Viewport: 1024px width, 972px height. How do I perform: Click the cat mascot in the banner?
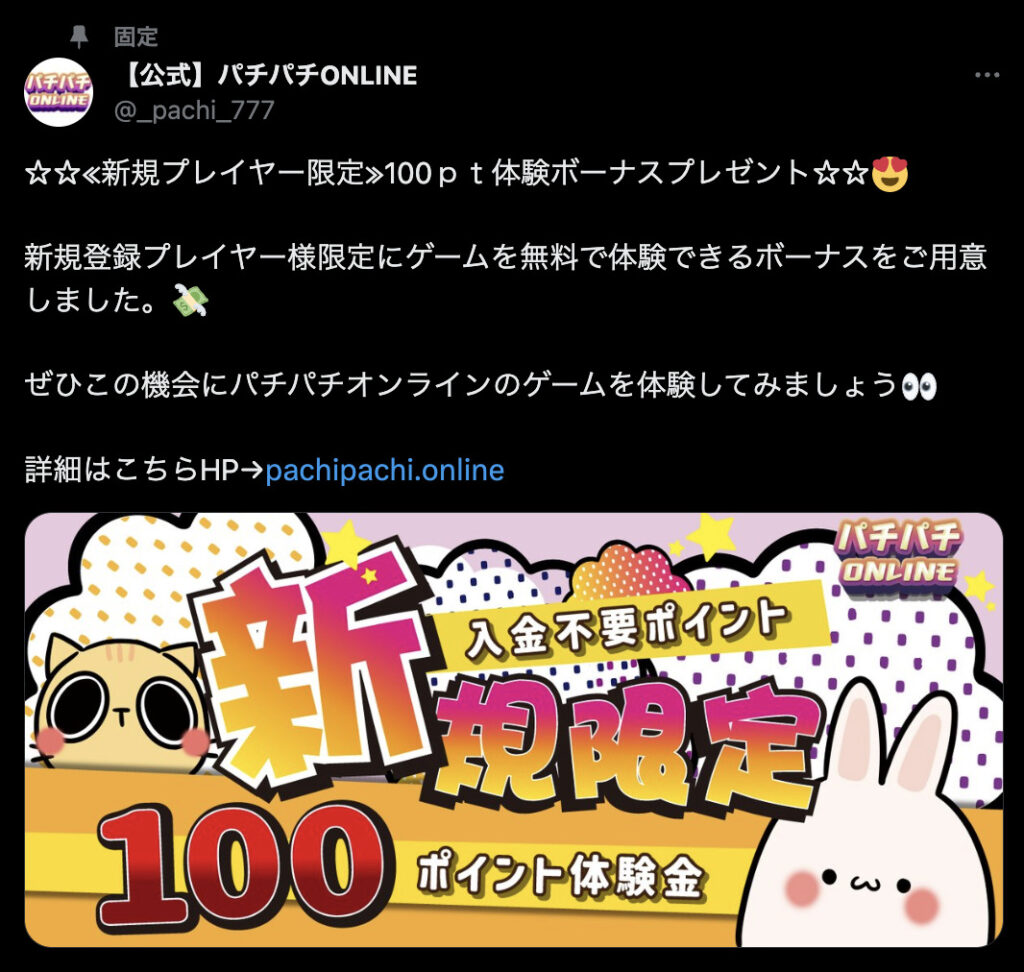pyautogui.click(x=123, y=704)
